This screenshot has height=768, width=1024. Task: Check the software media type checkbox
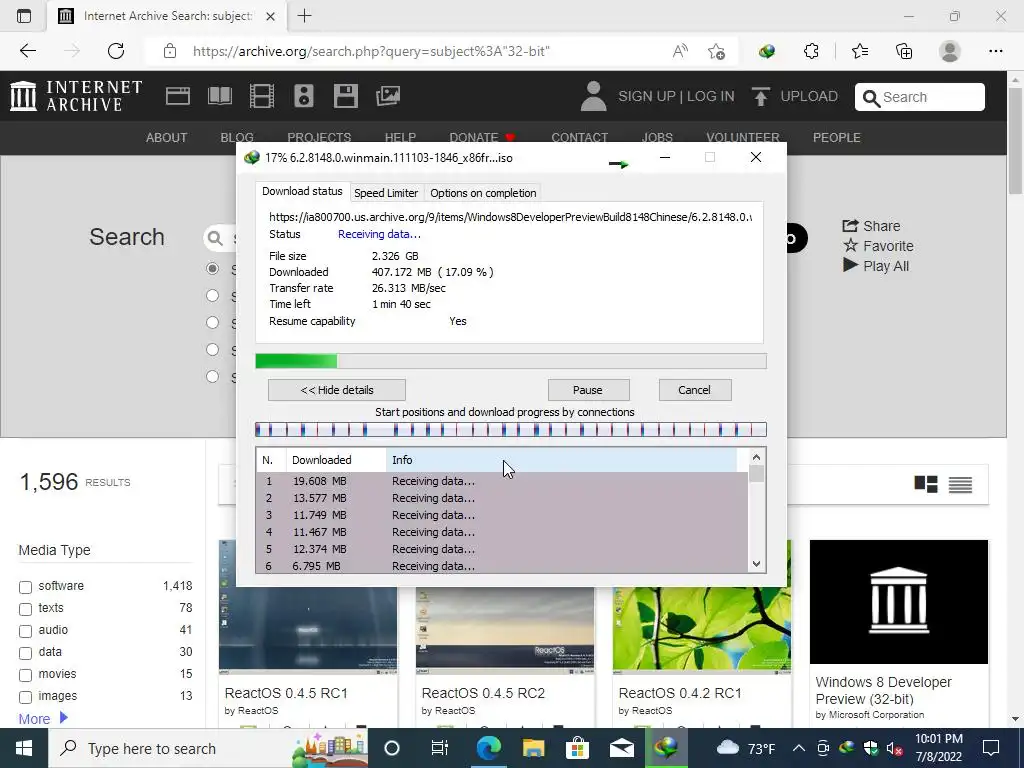(x=25, y=587)
